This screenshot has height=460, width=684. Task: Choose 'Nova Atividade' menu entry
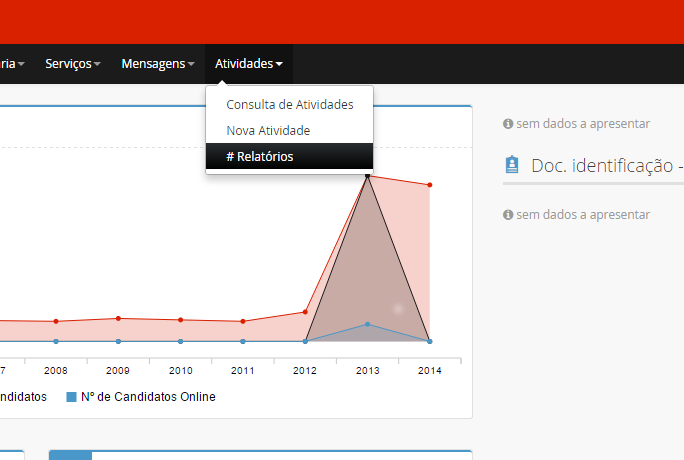268,130
